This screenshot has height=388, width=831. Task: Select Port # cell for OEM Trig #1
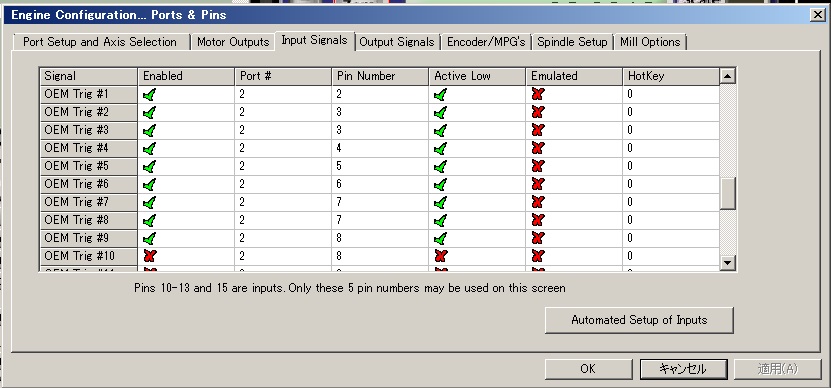[283, 94]
